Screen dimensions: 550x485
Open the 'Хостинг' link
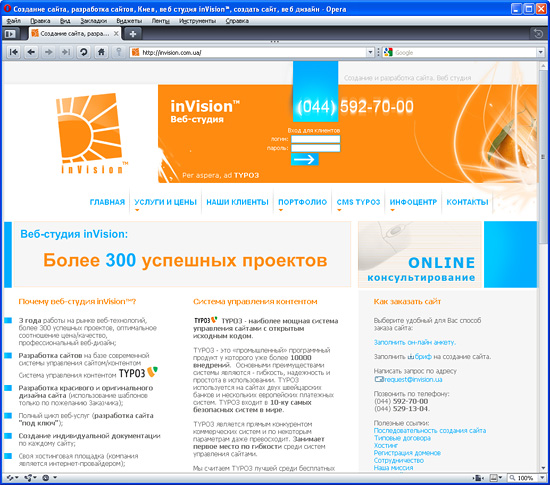pyautogui.click(x=386, y=445)
